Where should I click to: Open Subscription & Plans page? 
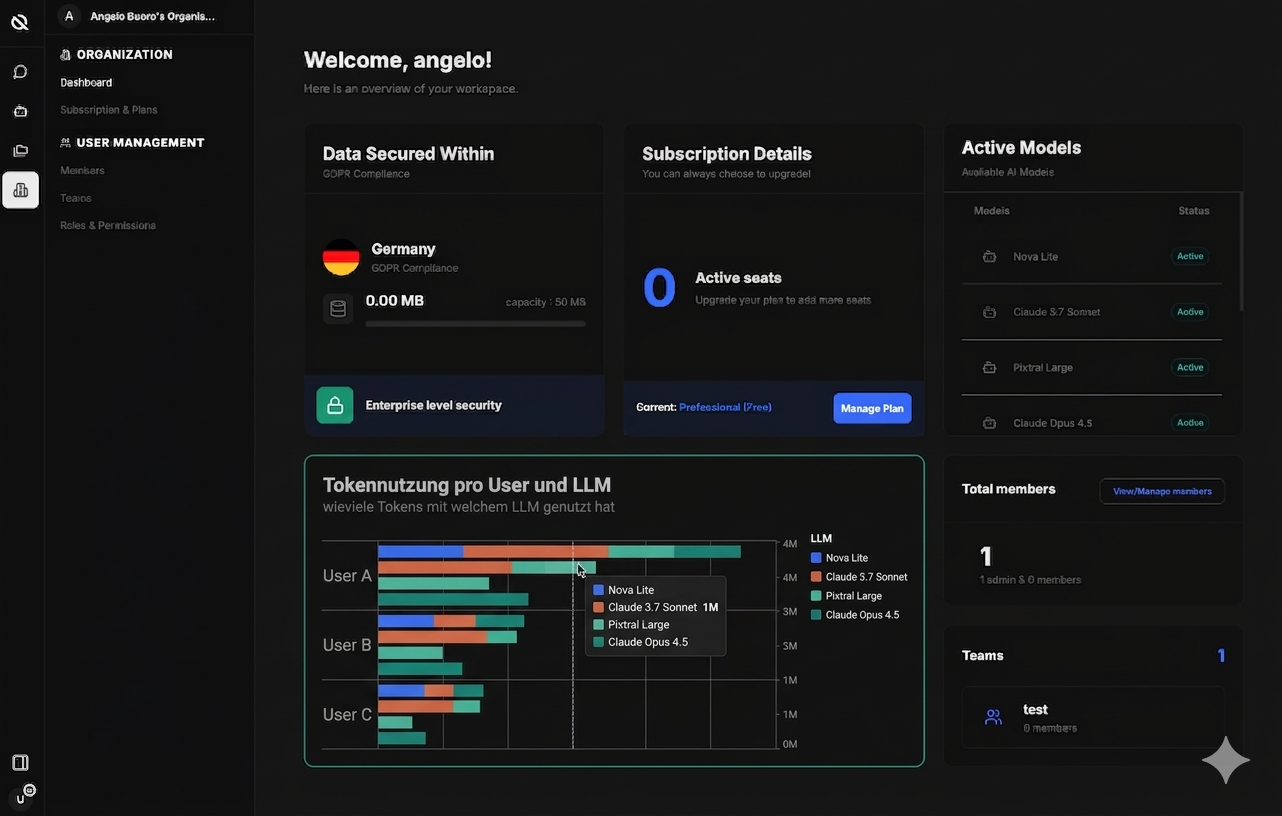[108, 110]
